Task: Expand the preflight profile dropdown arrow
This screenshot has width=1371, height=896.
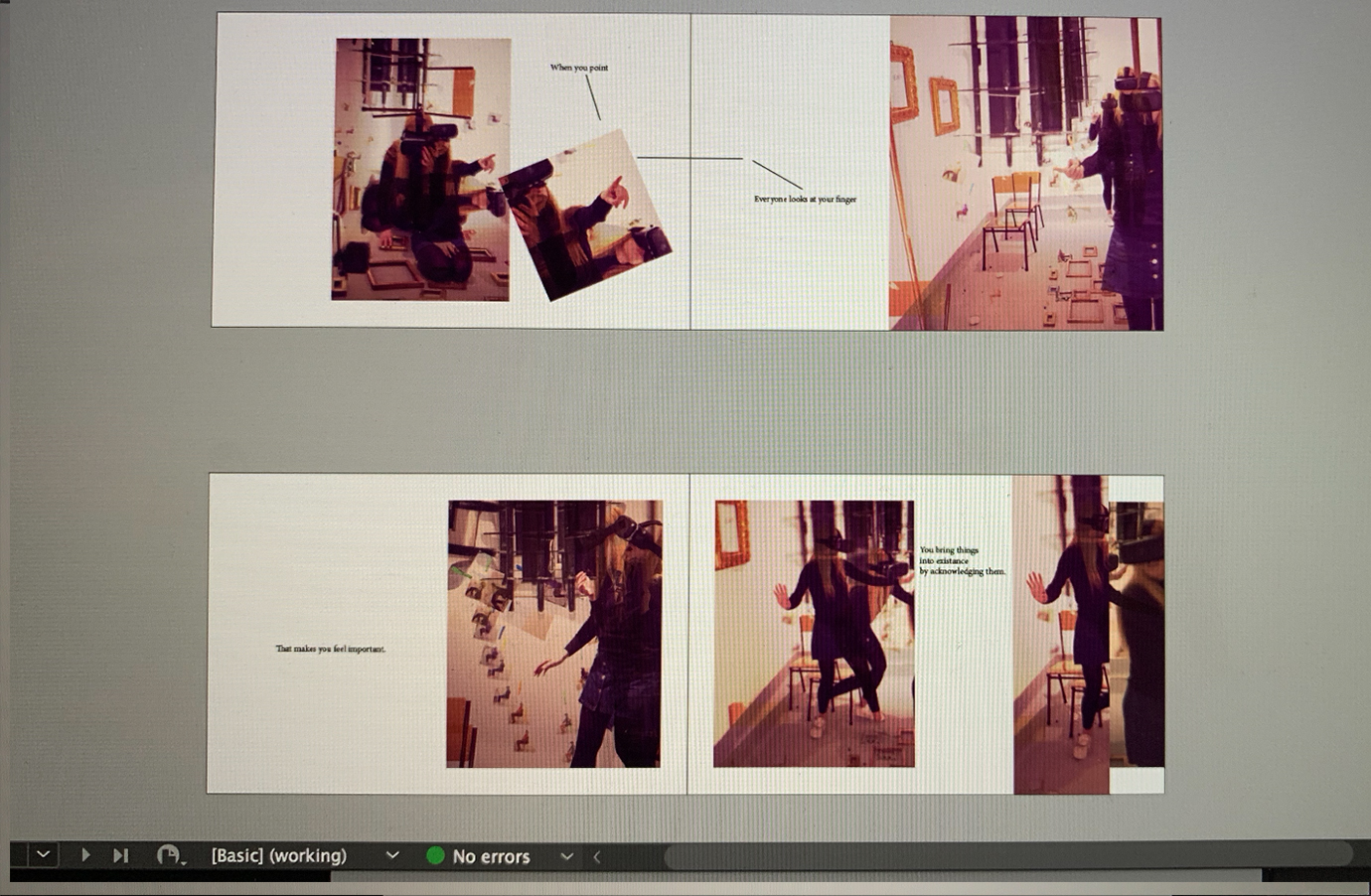Action: (392, 855)
